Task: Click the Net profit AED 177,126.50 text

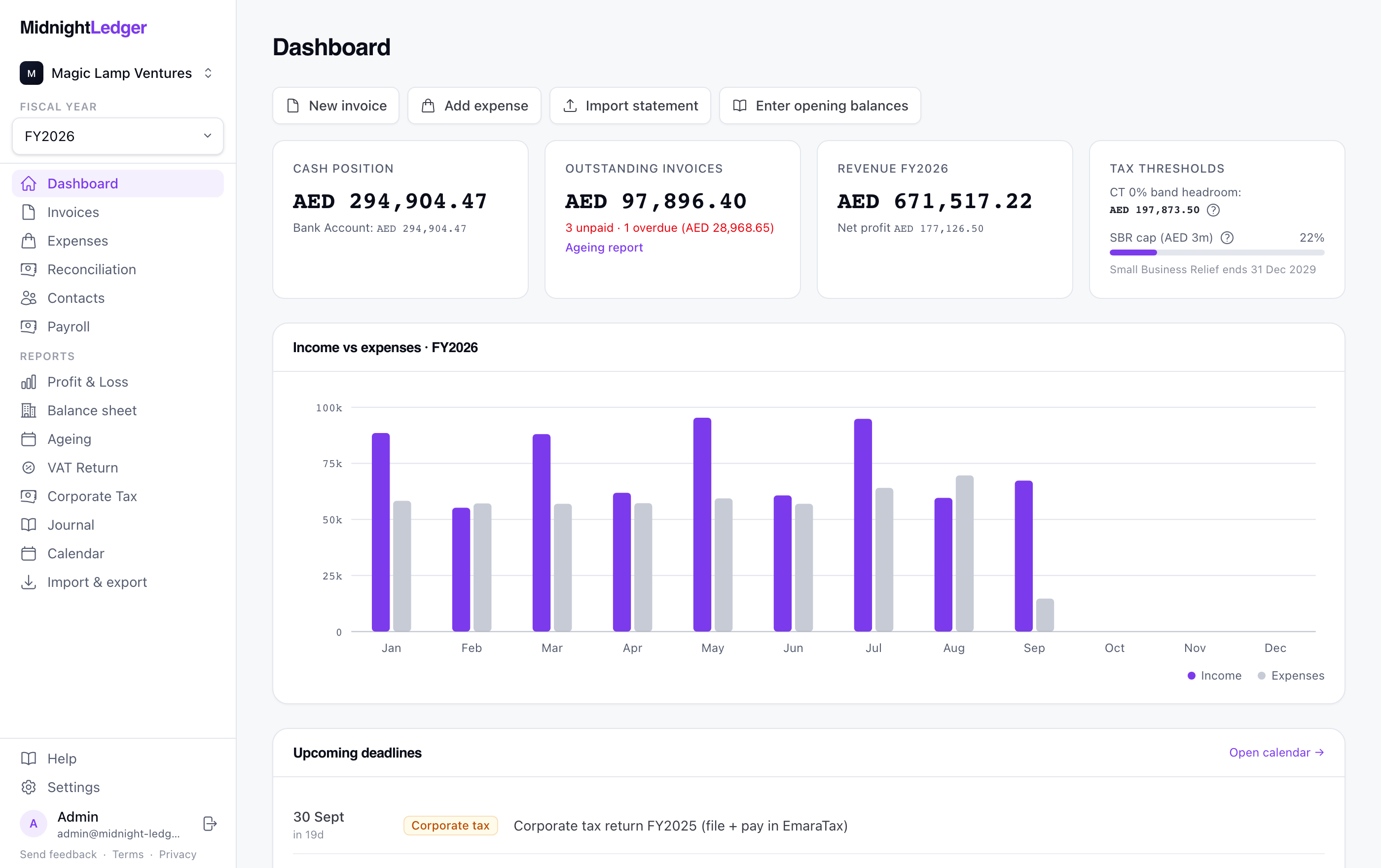Action: [x=910, y=228]
